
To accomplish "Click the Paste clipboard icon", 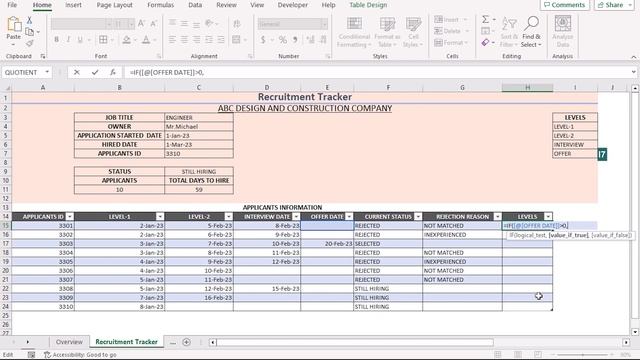I will click(13, 24).
